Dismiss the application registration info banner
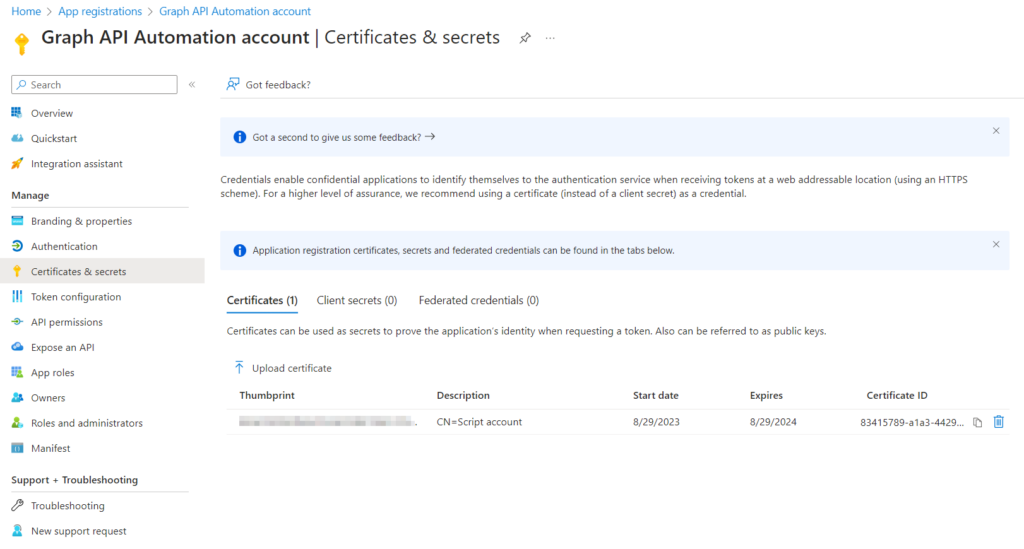The image size is (1024, 549). coord(996,244)
